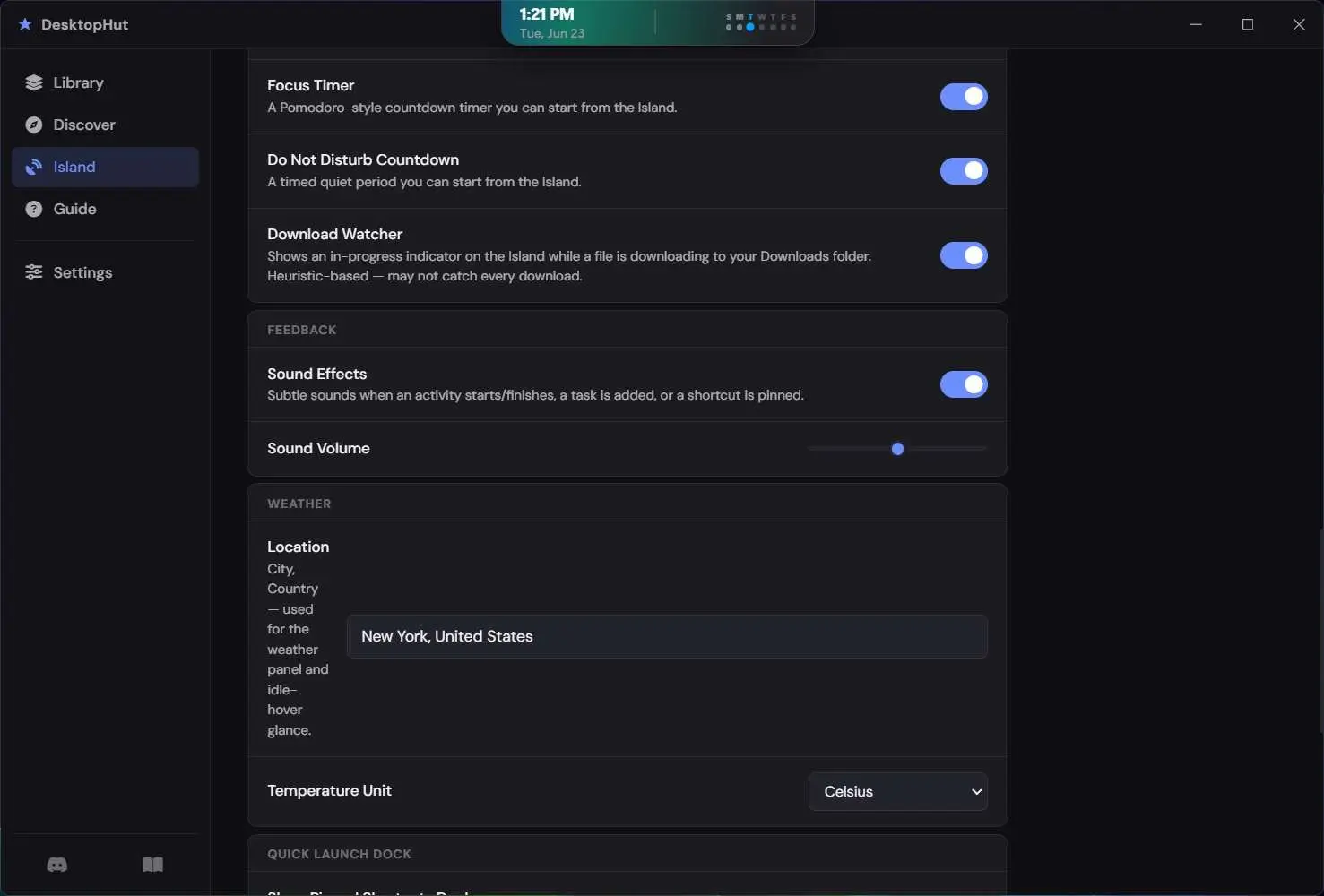Click the Guide question mark icon
1324x896 pixels.
34,209
